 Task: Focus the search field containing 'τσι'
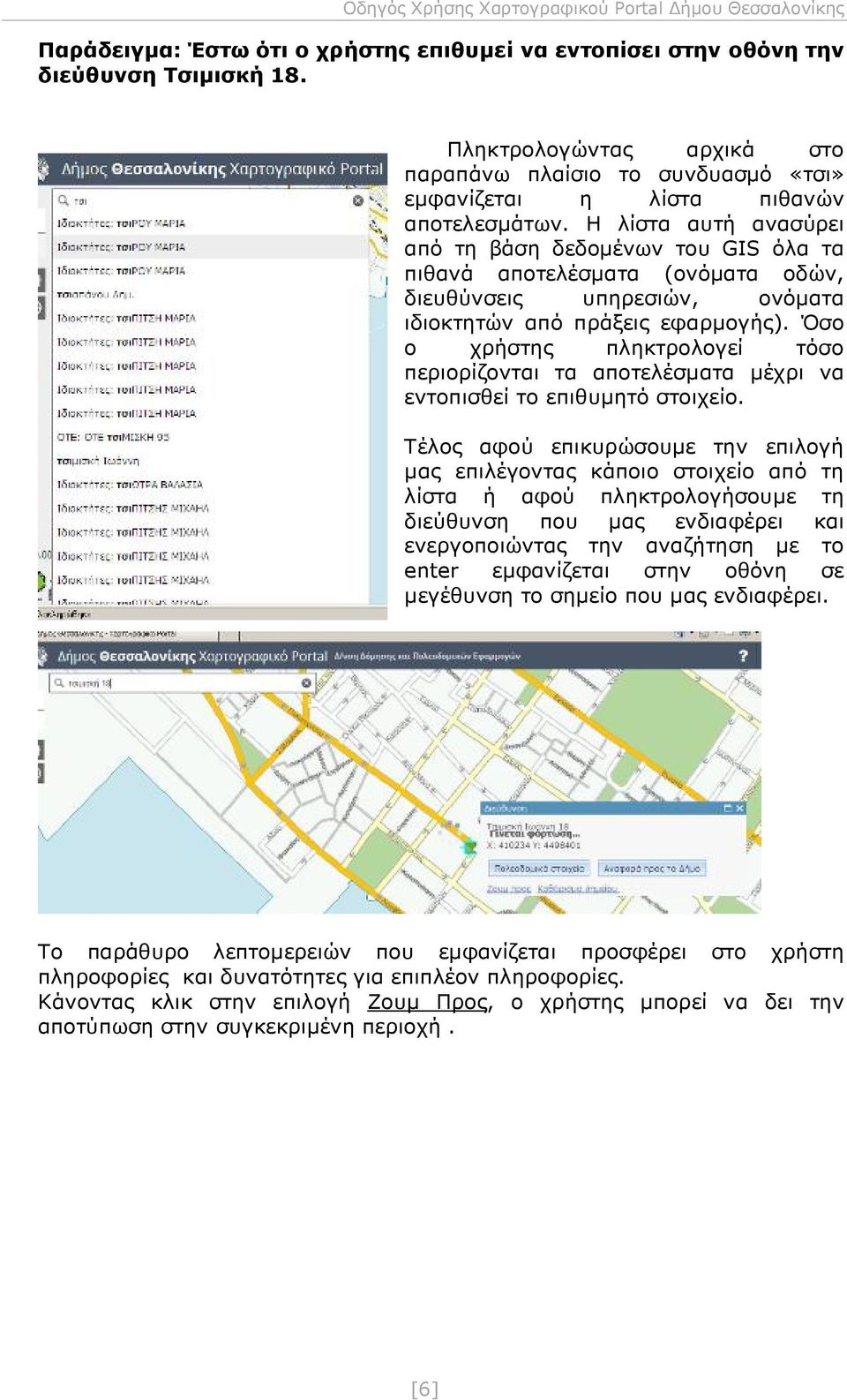(210, 201)
